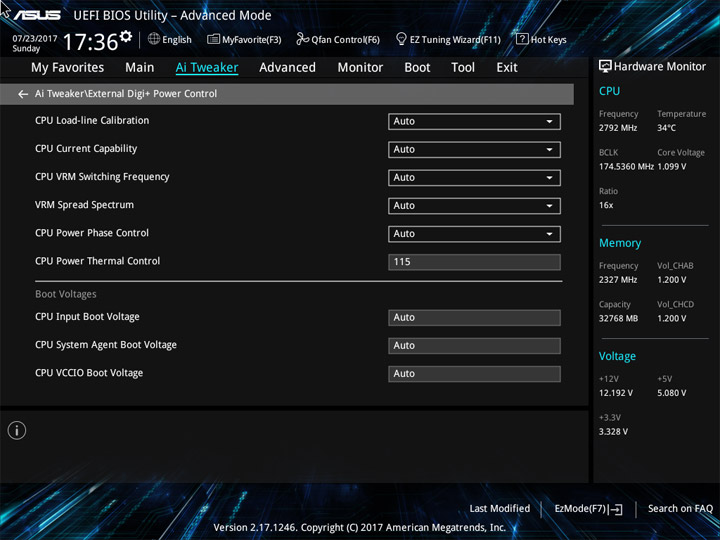The height and width of the screenshot is (540, 720).
Task: Click the 32768 MB capacity value
Action: click(x=618, y=318)
